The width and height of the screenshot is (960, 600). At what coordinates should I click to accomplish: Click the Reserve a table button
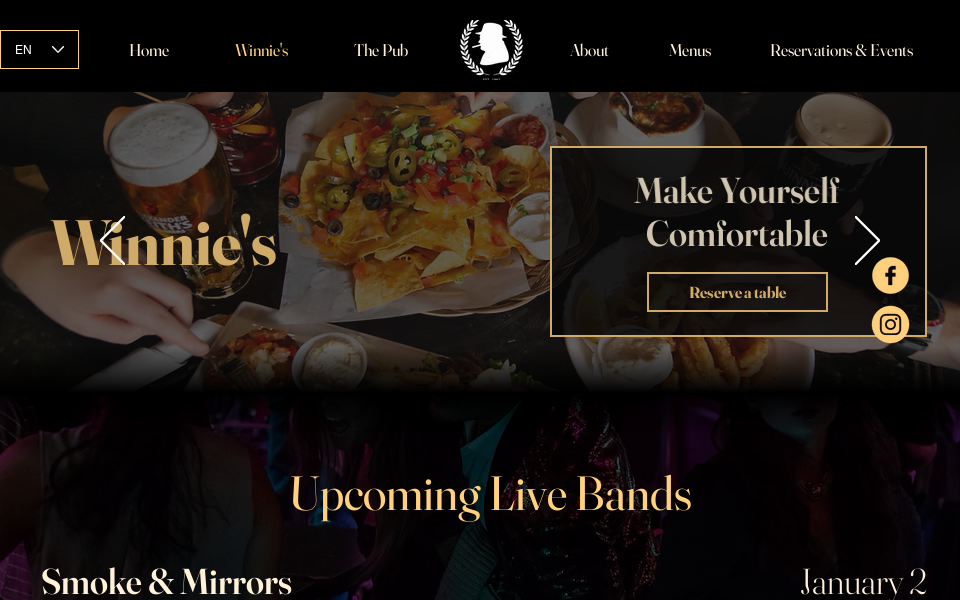[x=737, y=292]
